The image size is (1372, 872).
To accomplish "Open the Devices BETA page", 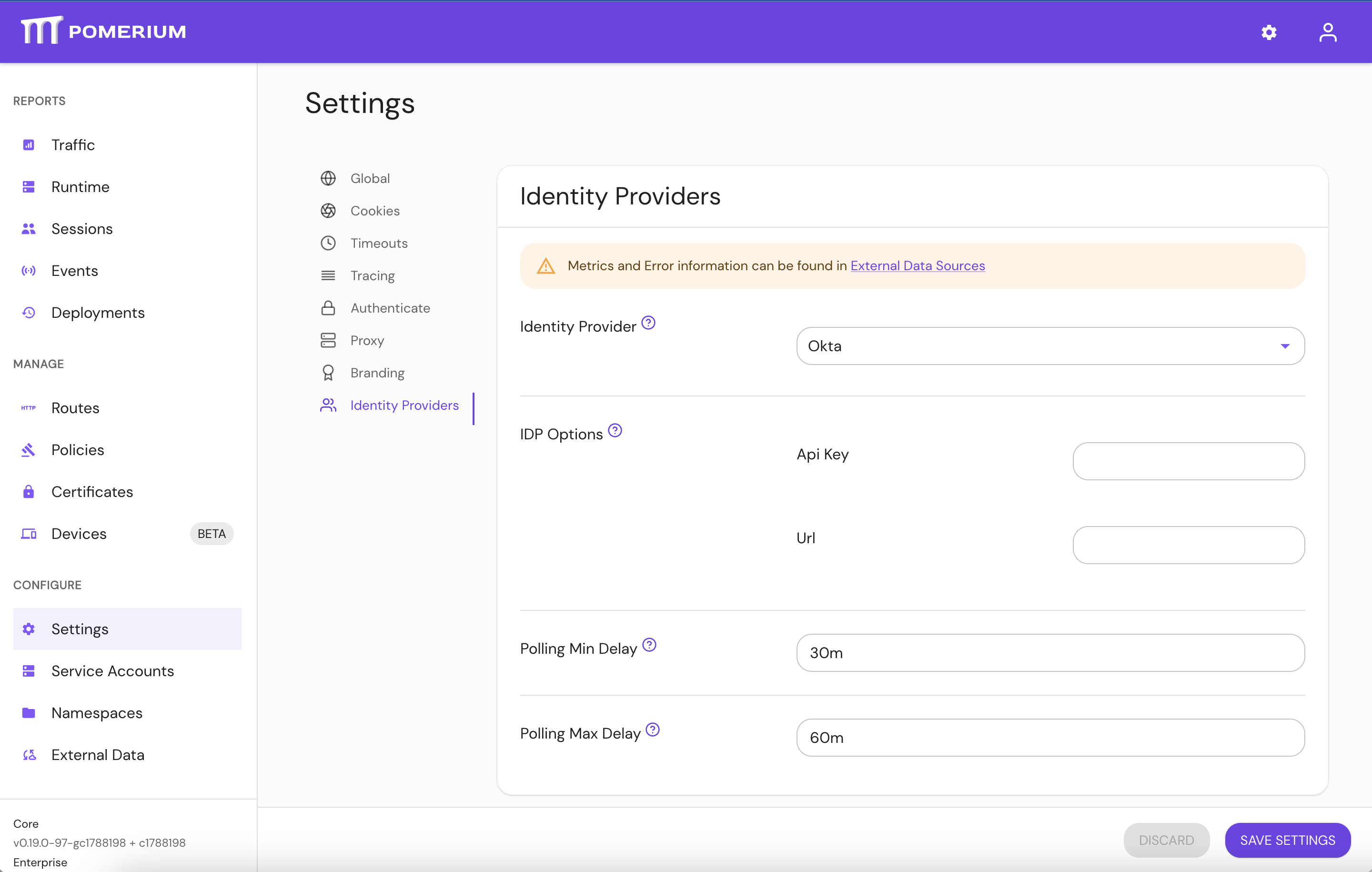I will (x=79, y=534).
